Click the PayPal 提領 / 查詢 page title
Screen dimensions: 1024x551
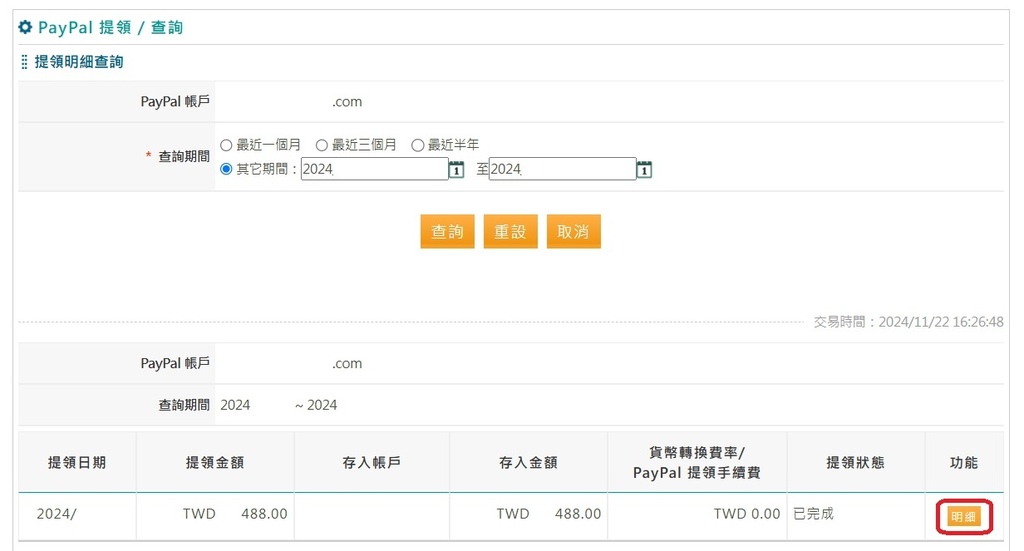(110, 27)
